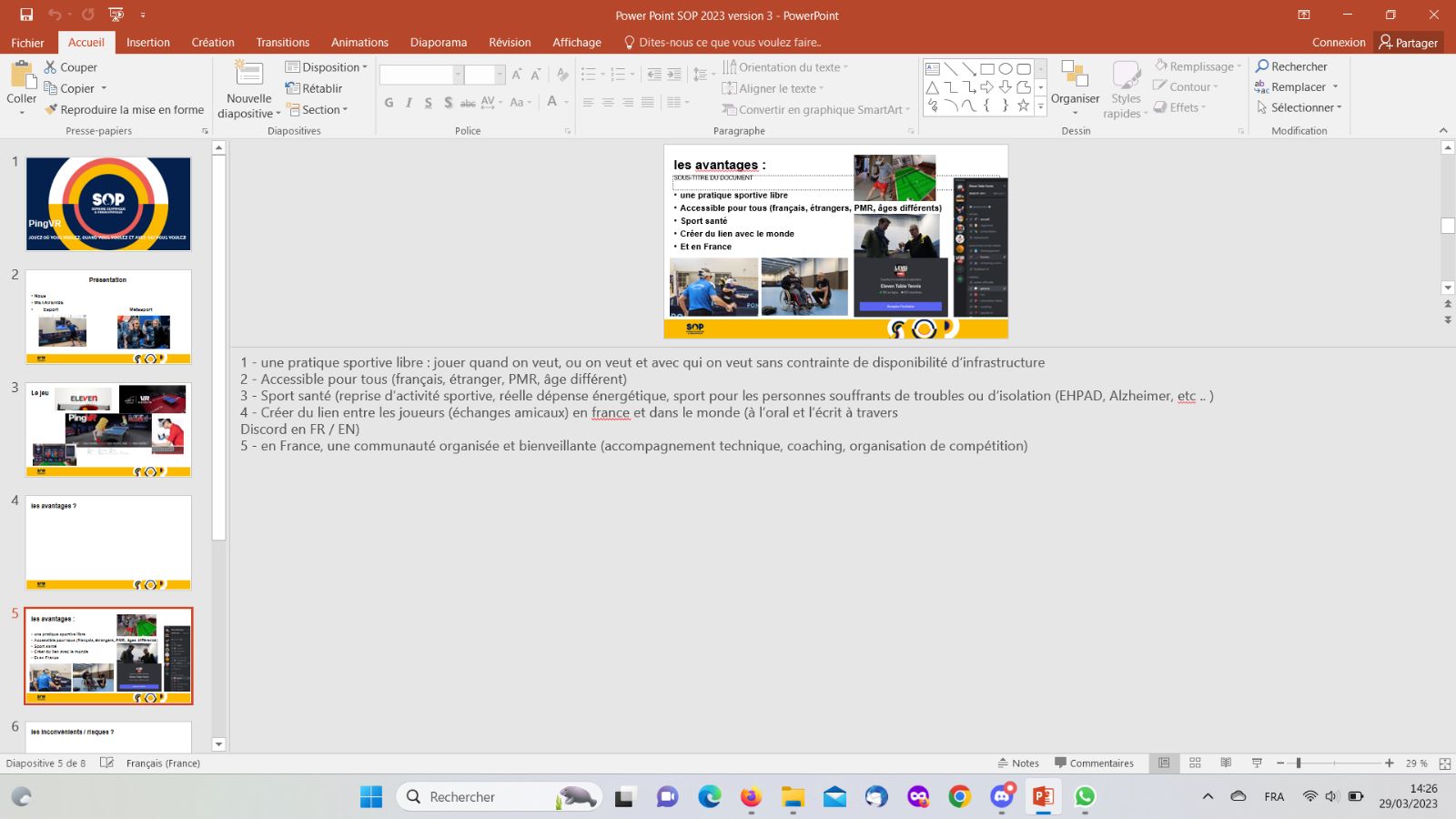Click the Couper scissors icon
The image size is (1456, 819).
(x=51, y=67)
